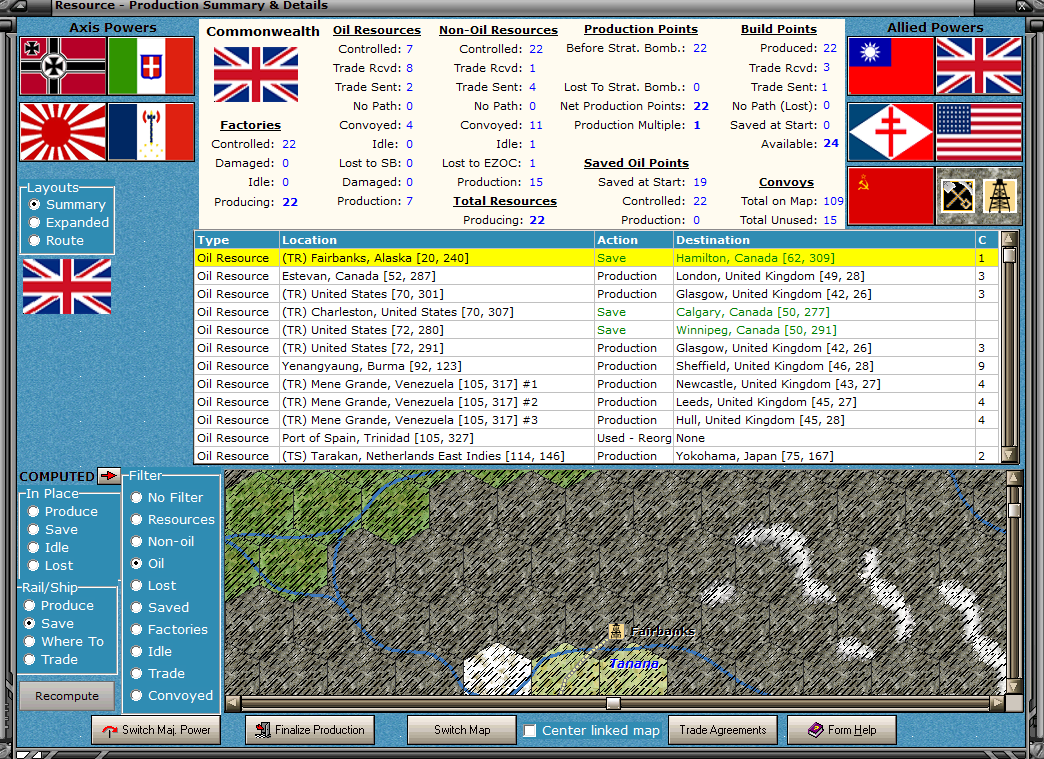Click Finalize Production button

310,730
